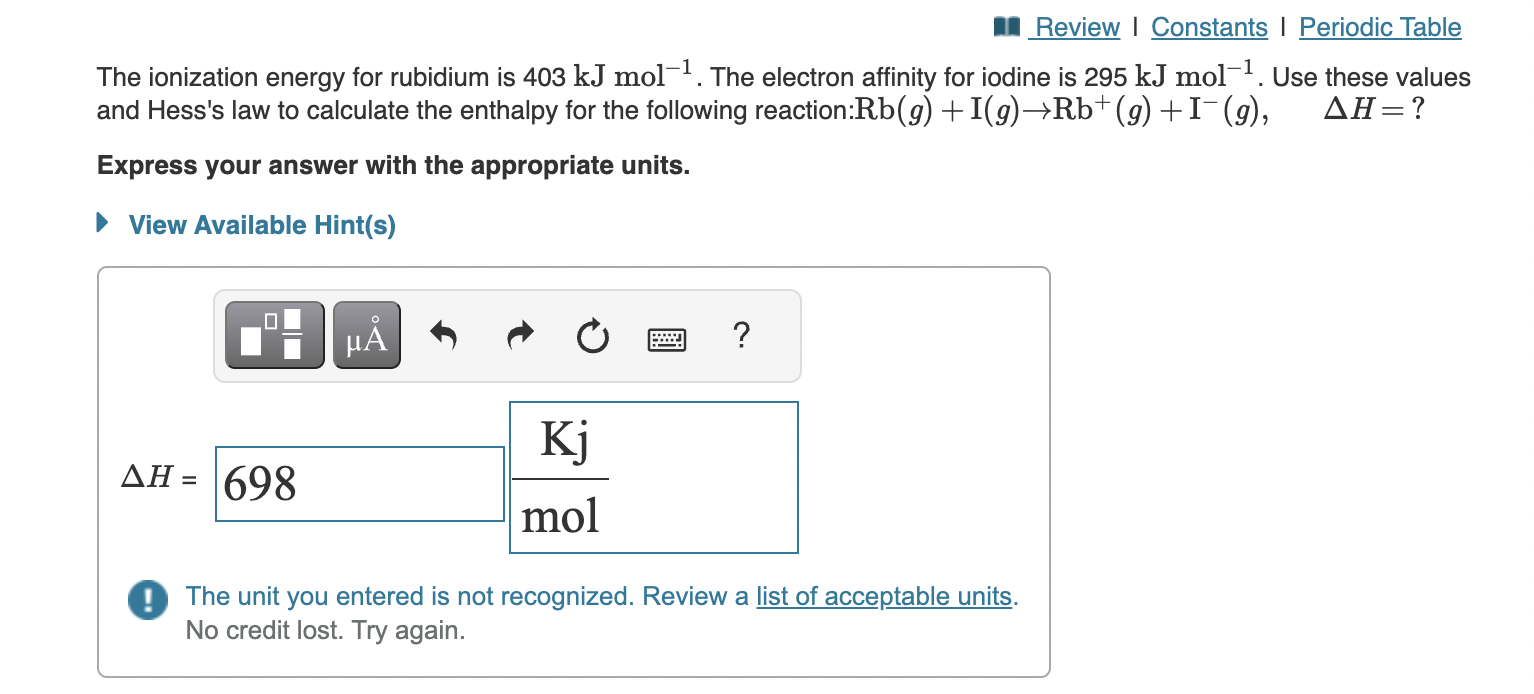Click the Kj/mol units field
The image size is (1534, 694).
click(653, 477)
